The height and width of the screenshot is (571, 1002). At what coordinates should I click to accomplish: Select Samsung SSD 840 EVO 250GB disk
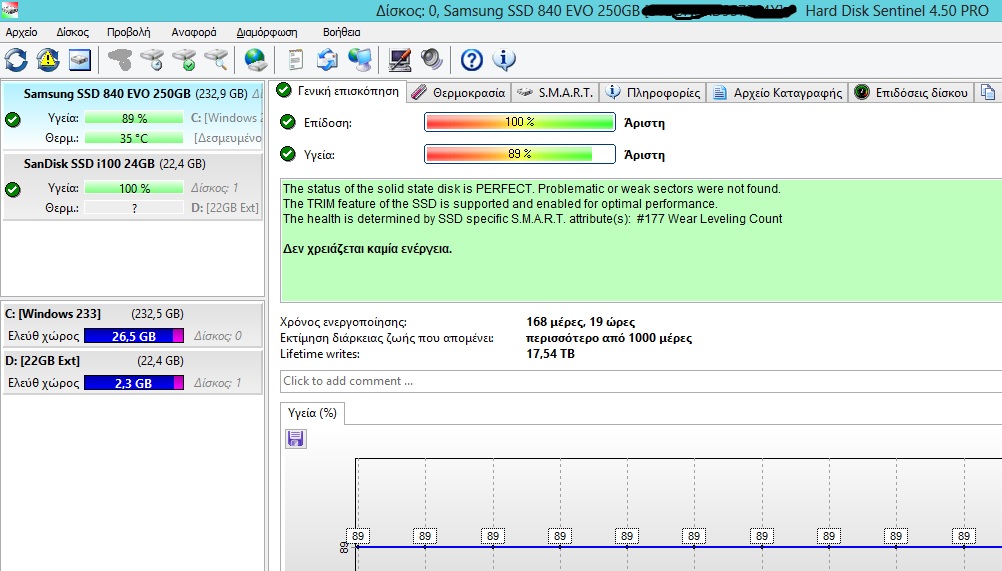click(134, 116)
